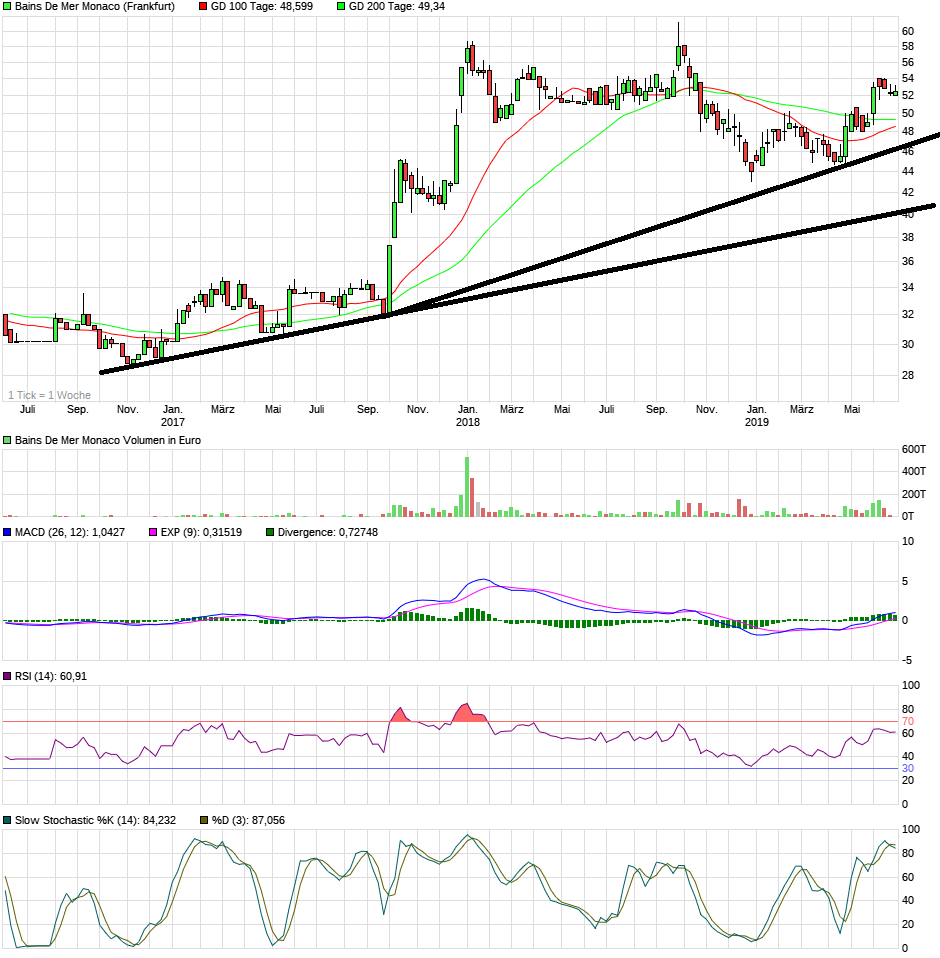Select the 'GD 200 Tage: 49,34' label
940x958 pixels.
click(x=397, y=7)
